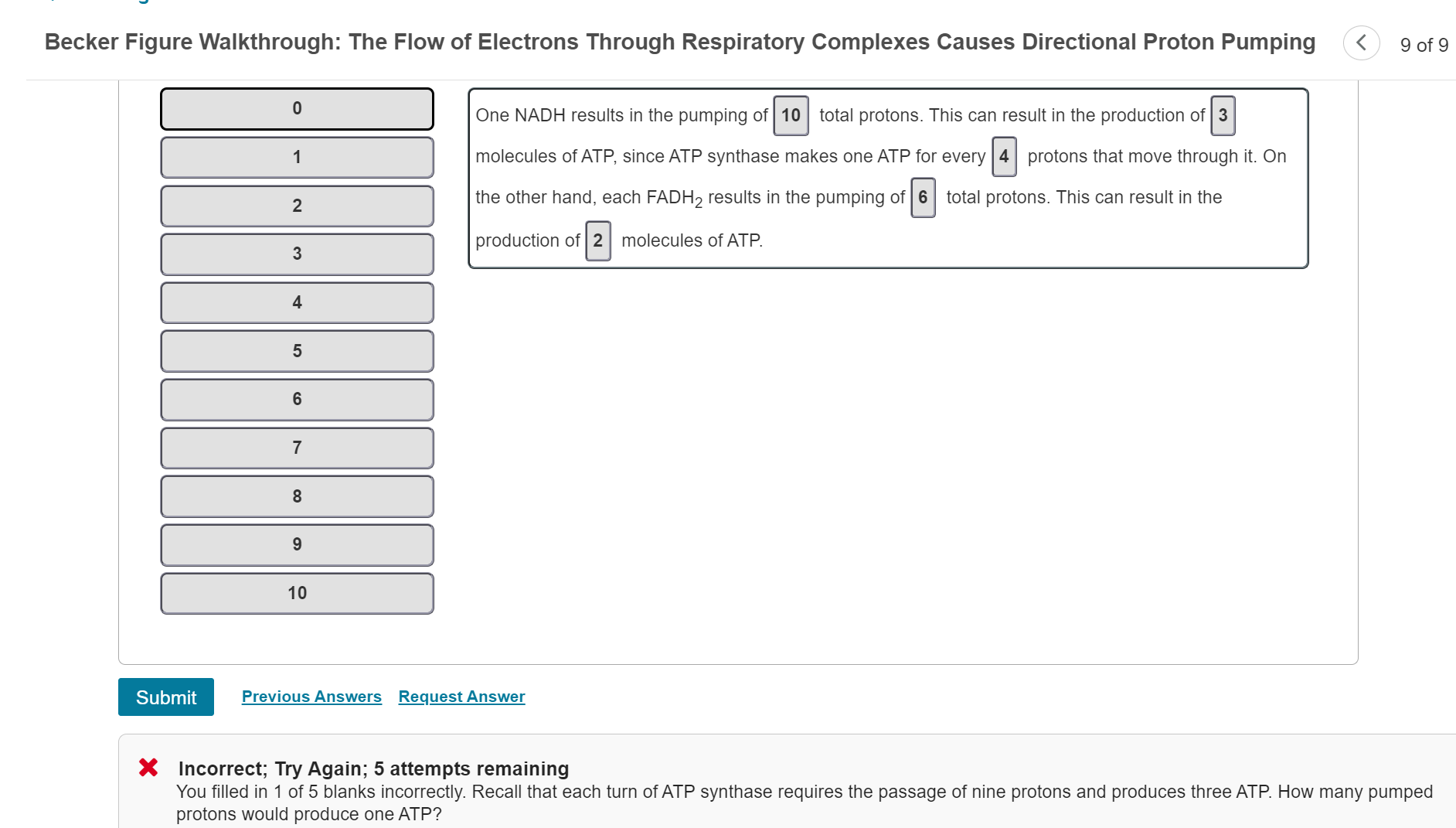This screenshot has height=828, width=1456.
Task: Click the blank filled with 10 after NADH pumping
Action: [790, 115]
